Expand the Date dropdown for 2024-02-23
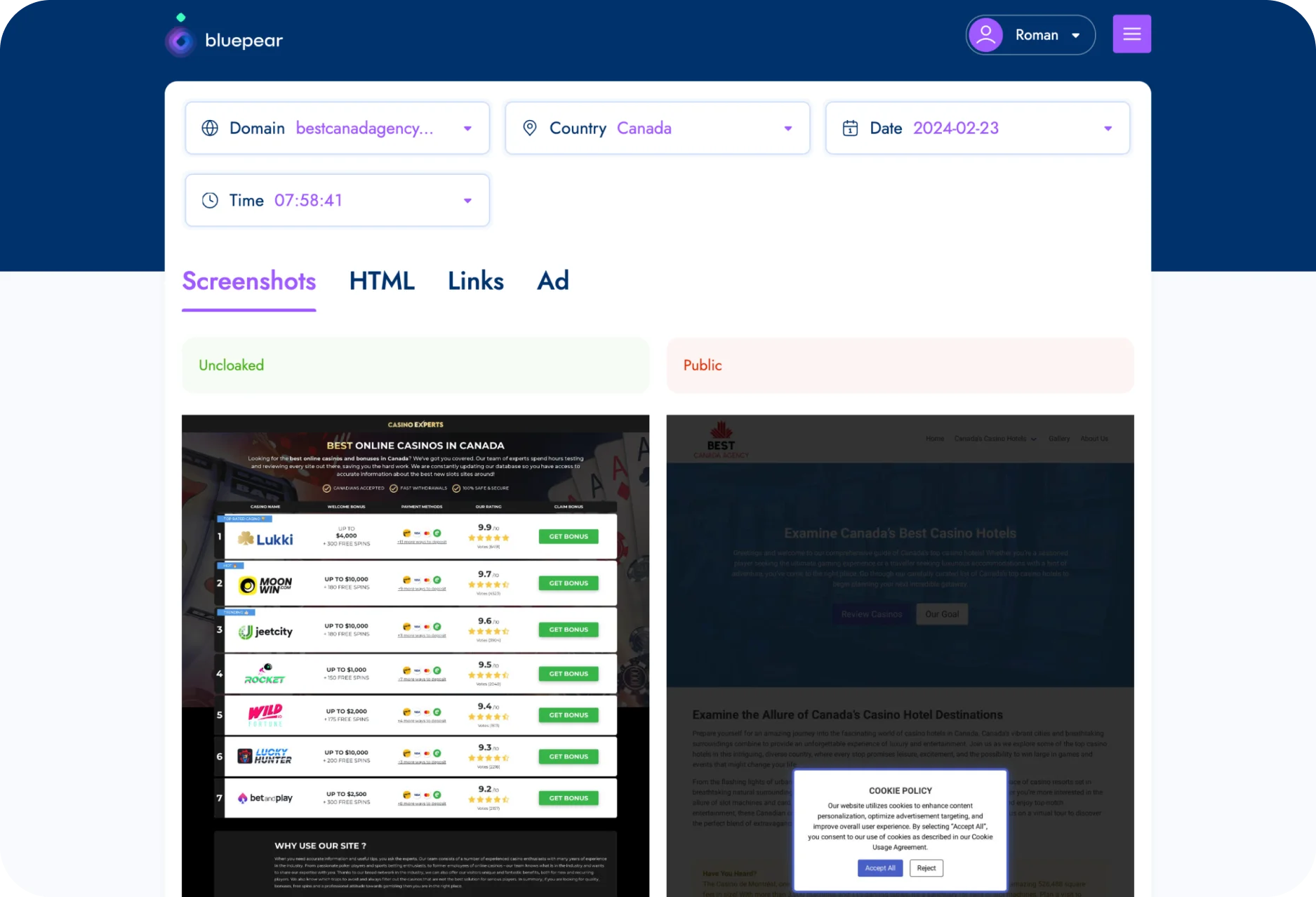The width and height of the screenshot is (1316, 897). pyautogui.click(x=1108, y=128)
